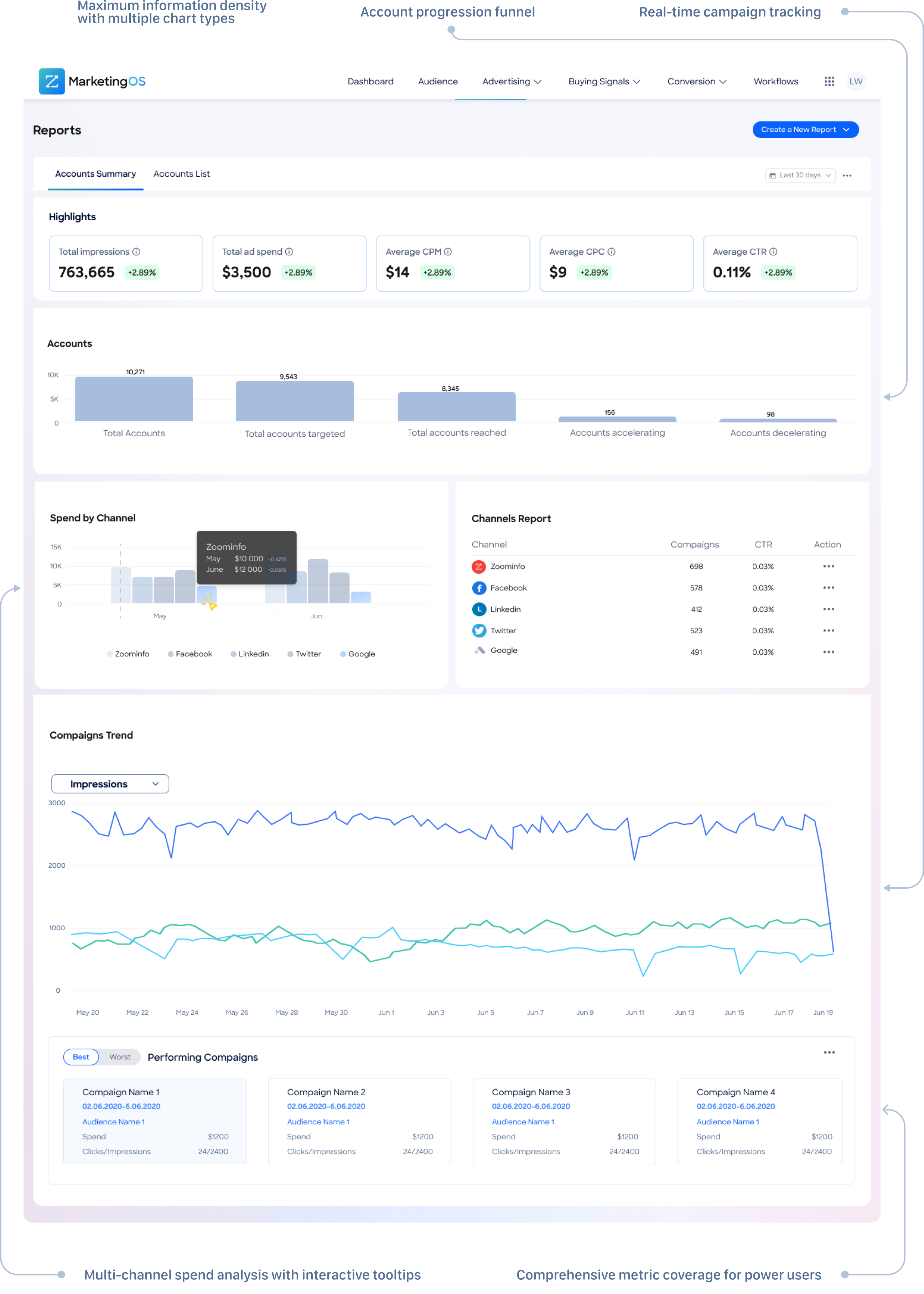Click the MarketingOS logo icon

tap(52, 81)
